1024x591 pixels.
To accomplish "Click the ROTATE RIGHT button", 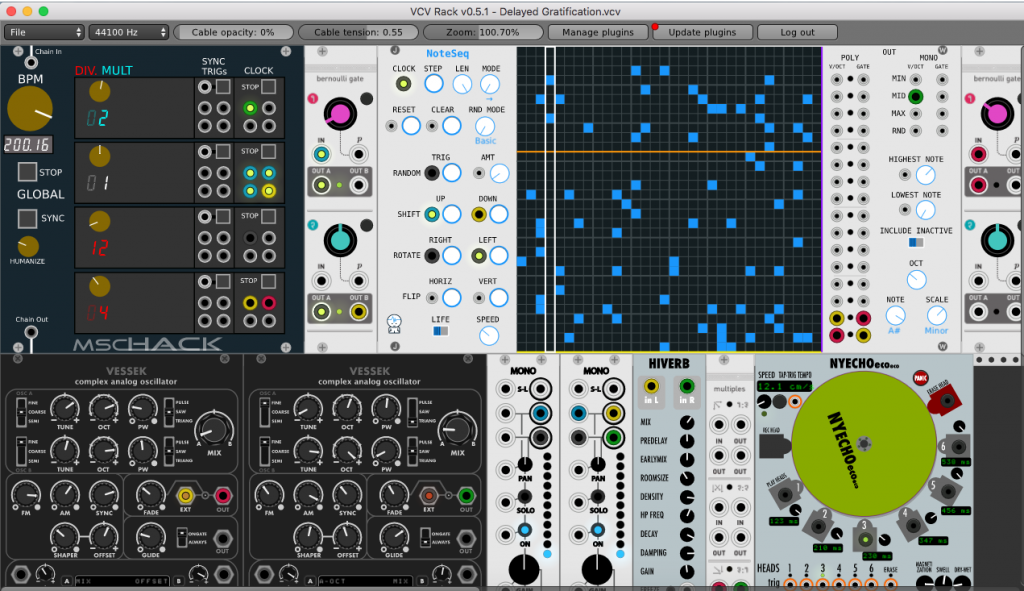I will pyautogui.click(x=451, y=255).
